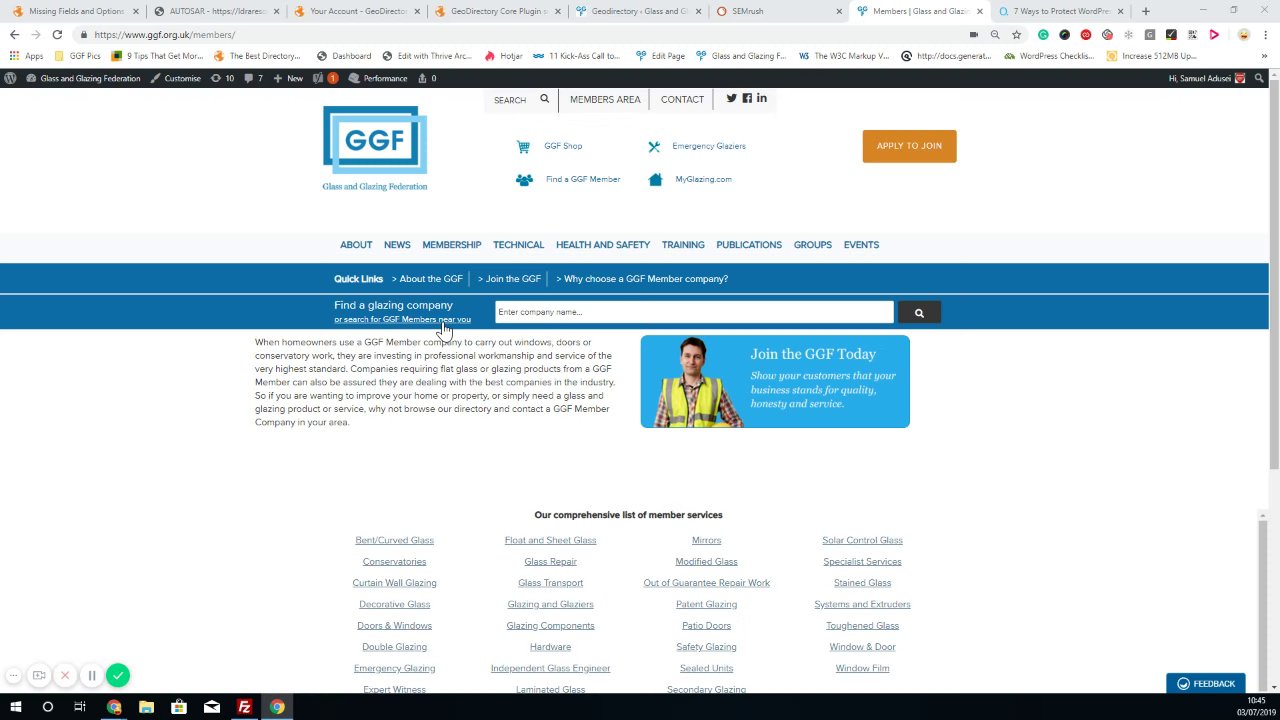Open Hi, Samuel Adusei account menu
The image size is (1280, 720).
click(x=1207, y=78)
